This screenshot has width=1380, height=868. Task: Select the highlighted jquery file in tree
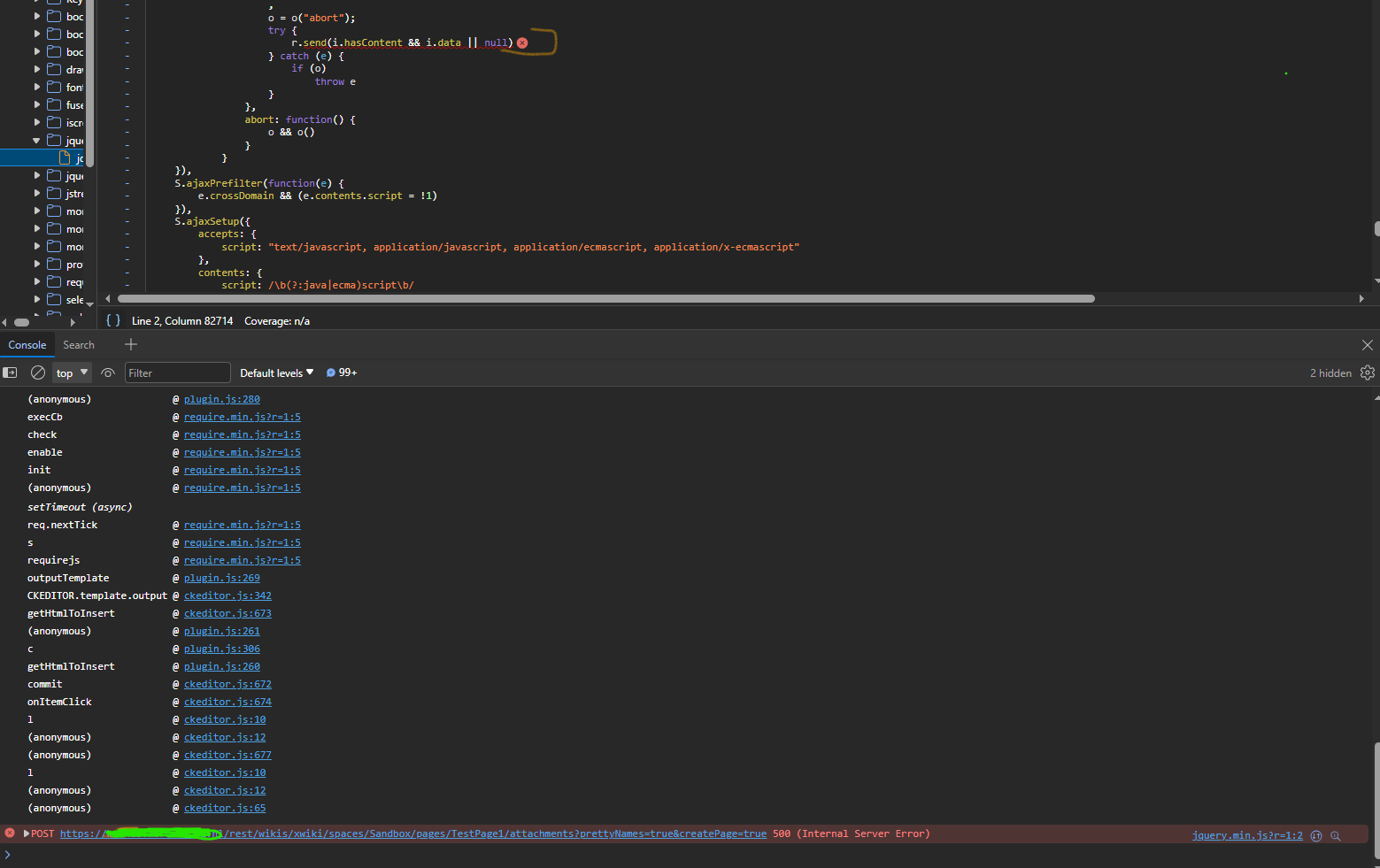[43, 157]
